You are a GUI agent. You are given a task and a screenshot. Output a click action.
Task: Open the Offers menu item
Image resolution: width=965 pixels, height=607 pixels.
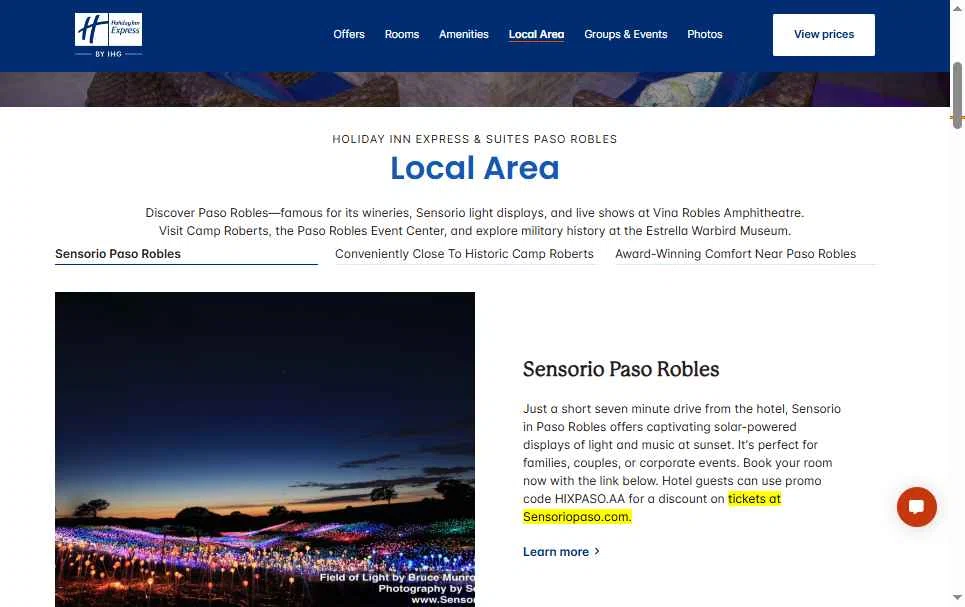pyautogui.click(x=349, y=34)
